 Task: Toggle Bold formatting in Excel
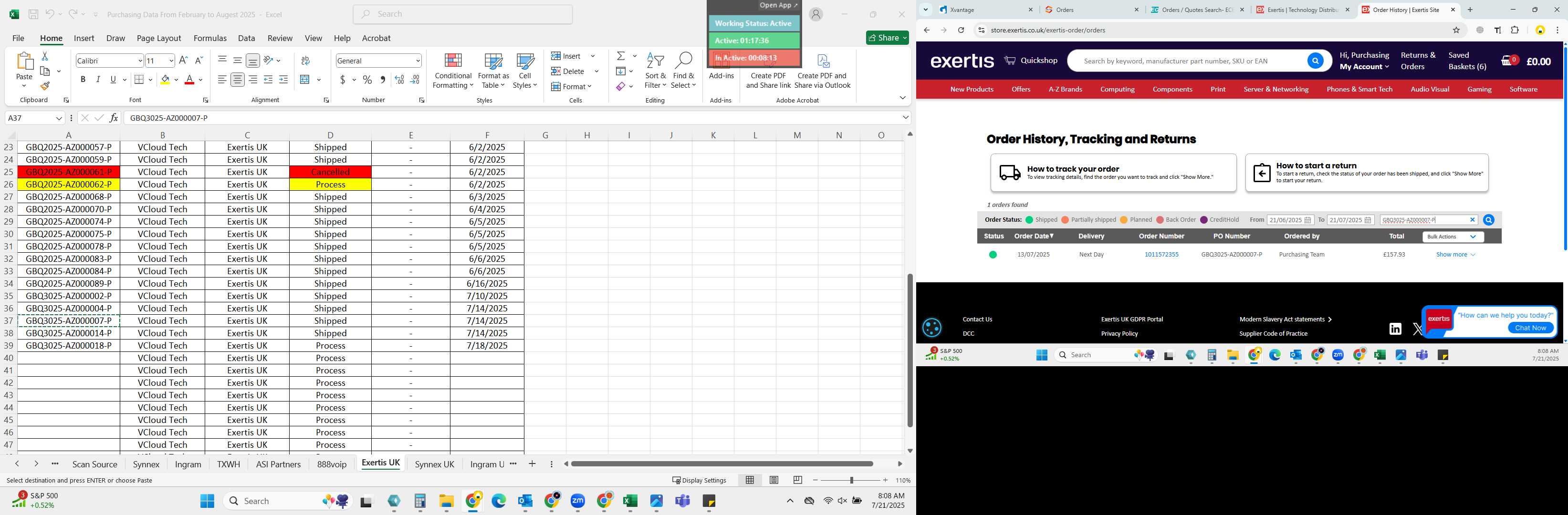(x=83, y=80)
